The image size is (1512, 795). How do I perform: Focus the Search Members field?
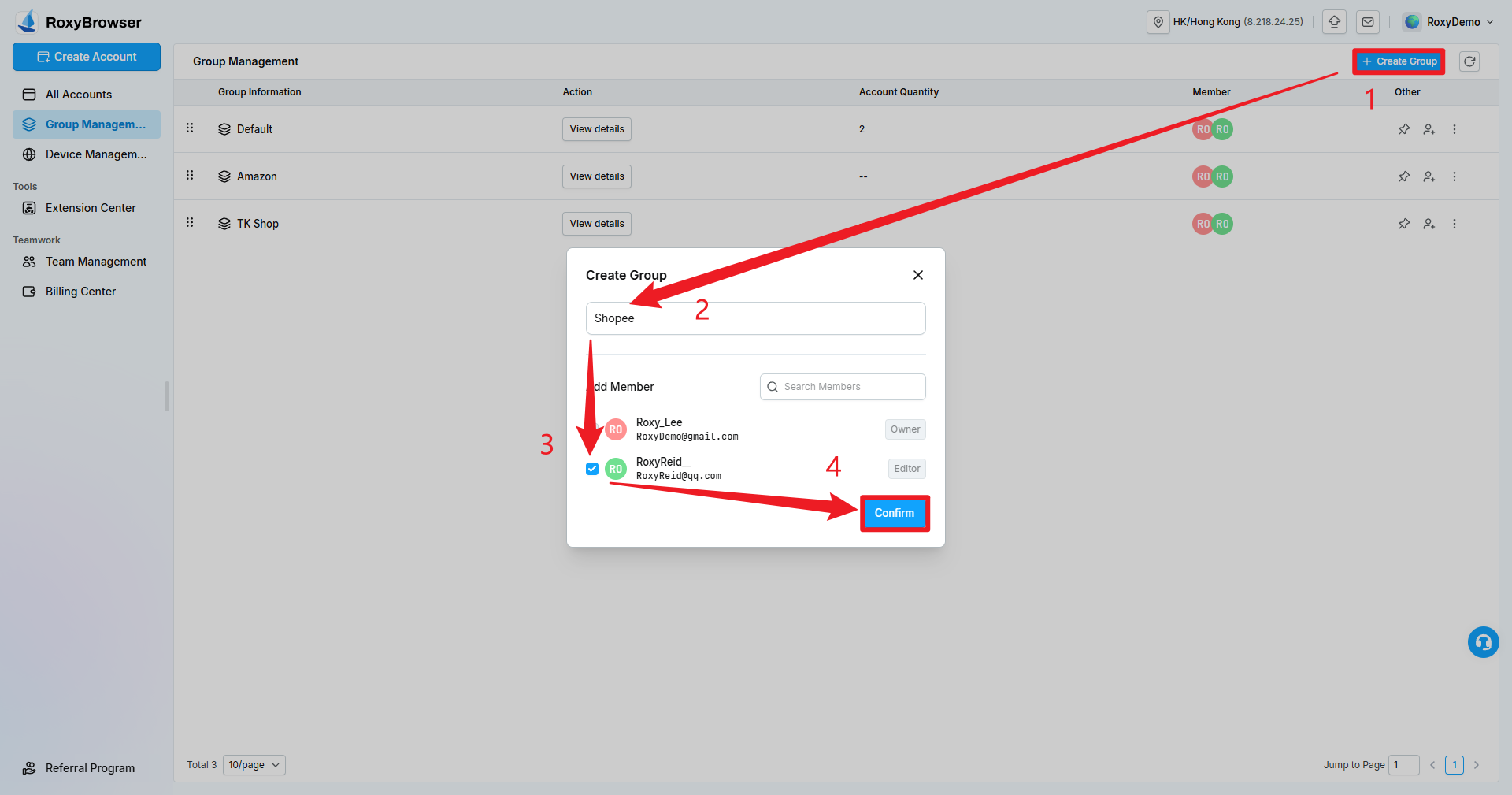(x=843, y=387)
